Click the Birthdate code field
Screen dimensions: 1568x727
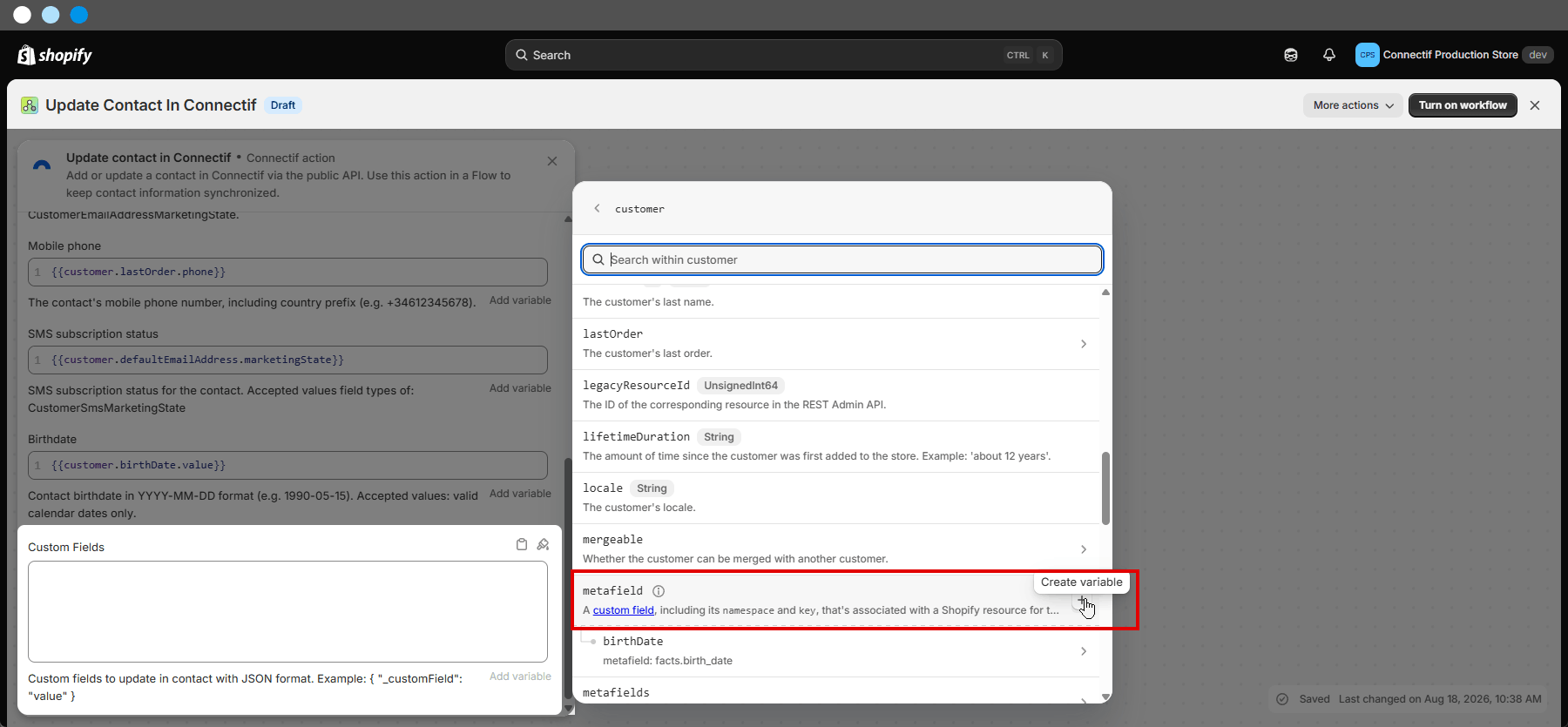(287, 465)
